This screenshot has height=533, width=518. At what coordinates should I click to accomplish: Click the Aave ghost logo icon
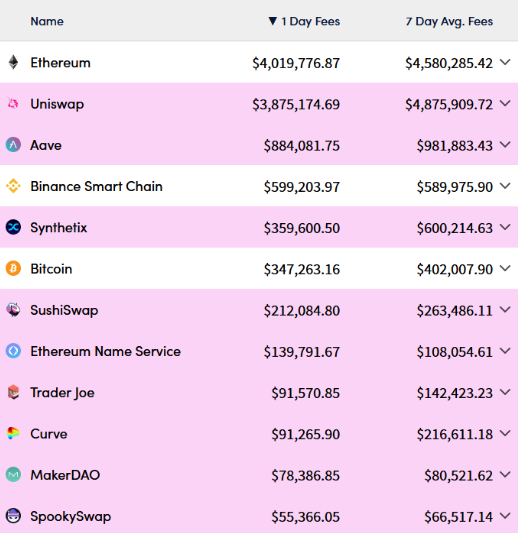(13, 145)
